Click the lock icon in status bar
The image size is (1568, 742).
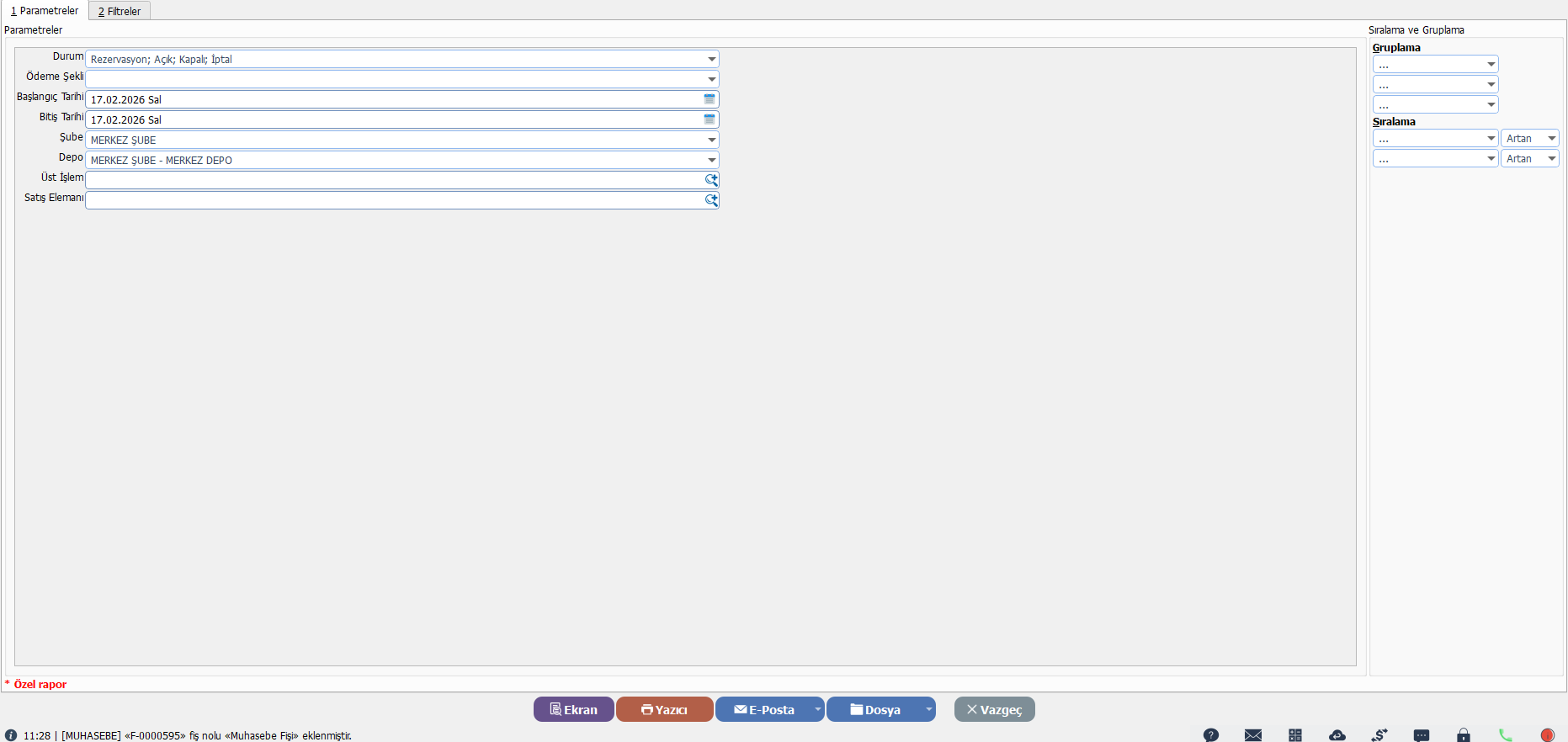(1464, 734)
